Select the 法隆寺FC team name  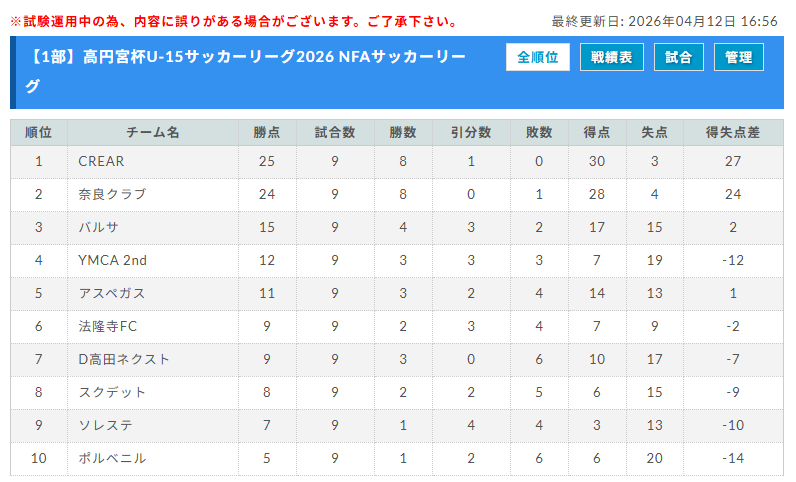pos(108,326)
